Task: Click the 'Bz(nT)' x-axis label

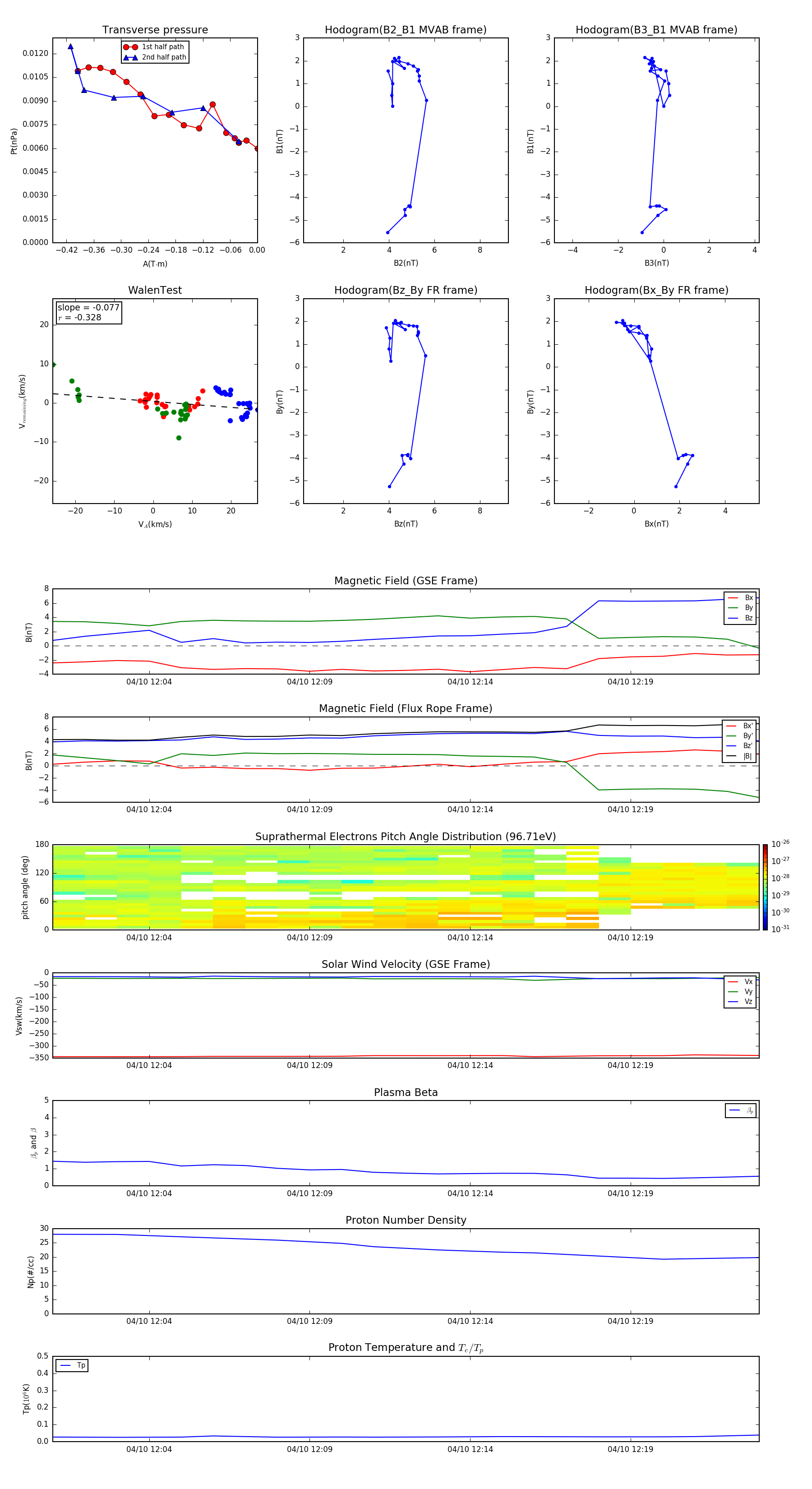Action: [x=406, y=524]
